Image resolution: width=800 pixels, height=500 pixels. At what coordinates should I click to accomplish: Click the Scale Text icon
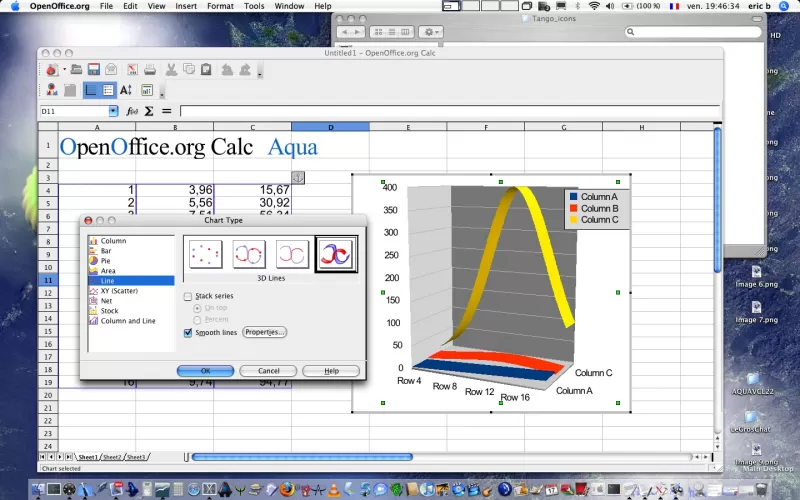pos(126,90)
